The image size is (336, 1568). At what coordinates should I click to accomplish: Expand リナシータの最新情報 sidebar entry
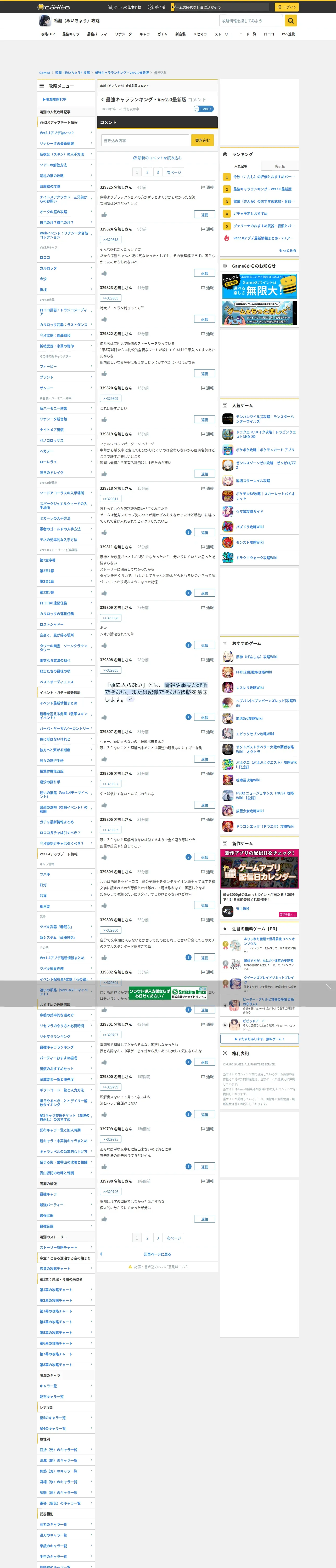(x=66, y=144)
